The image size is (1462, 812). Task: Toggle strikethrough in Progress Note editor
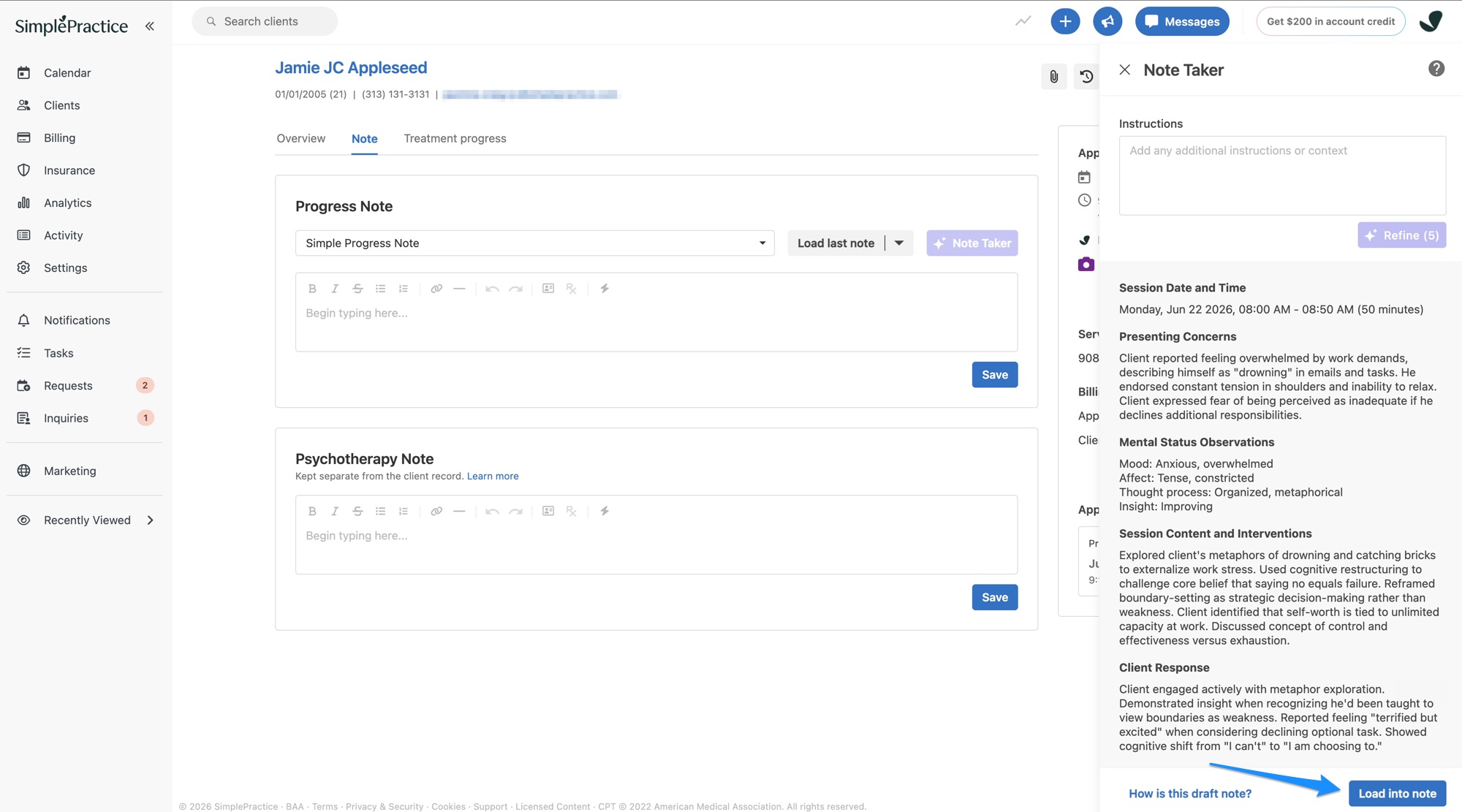(x=357, y=289)
